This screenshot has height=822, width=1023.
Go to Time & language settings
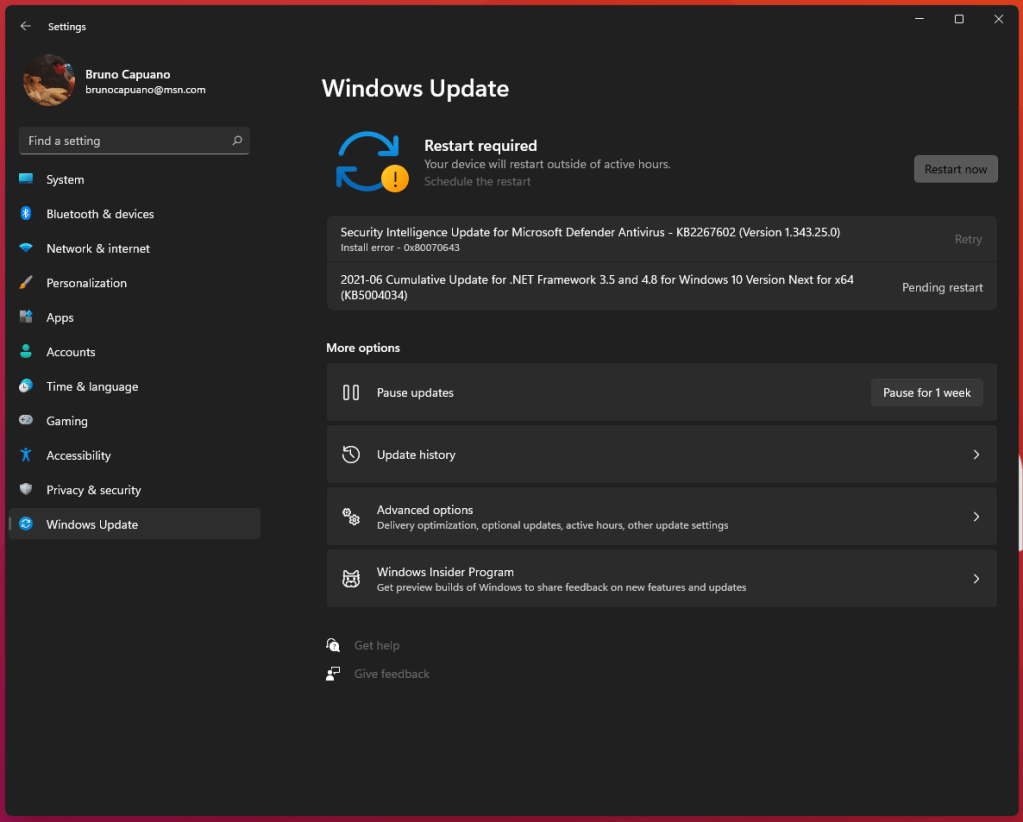(92, 387)
